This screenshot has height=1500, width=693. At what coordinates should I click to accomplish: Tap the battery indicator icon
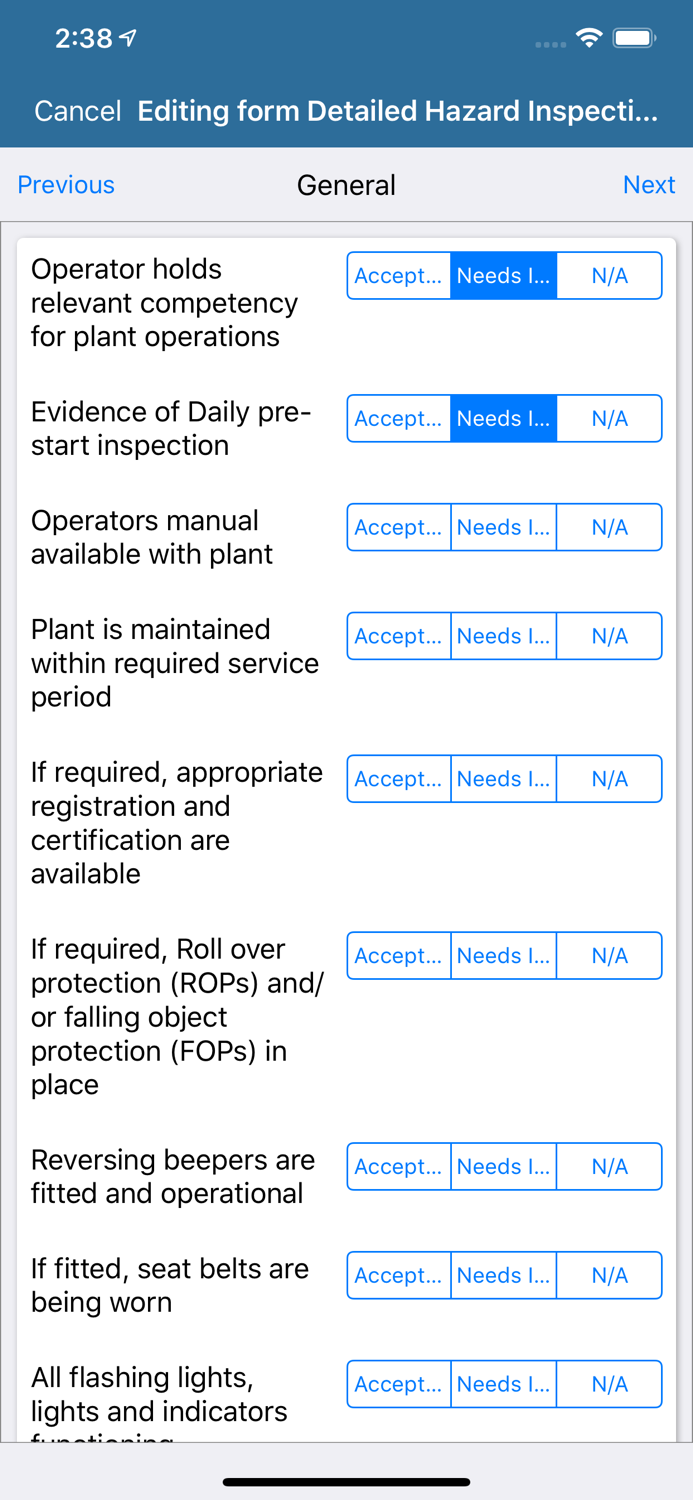pyautogui.click(x=634, y=39)
